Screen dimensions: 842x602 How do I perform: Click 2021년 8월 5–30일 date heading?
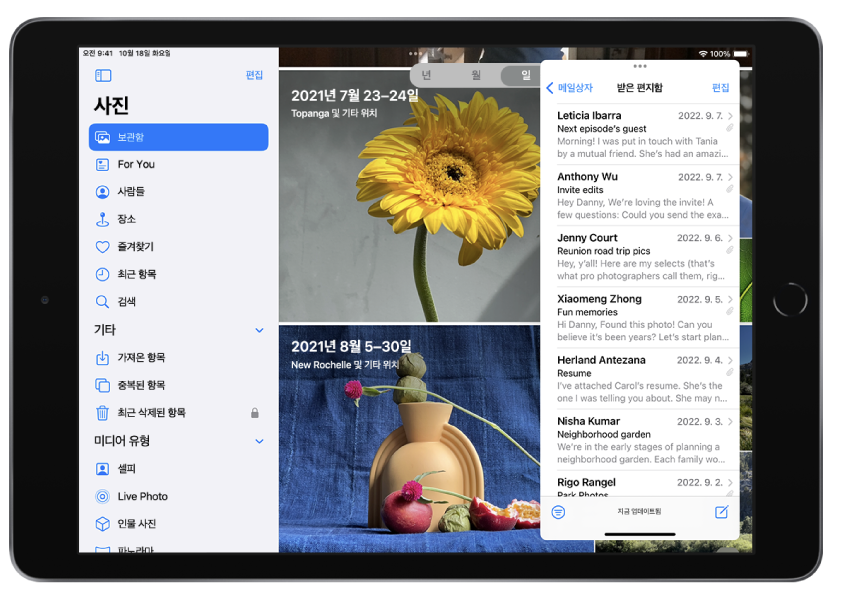(x=351, y=346)
